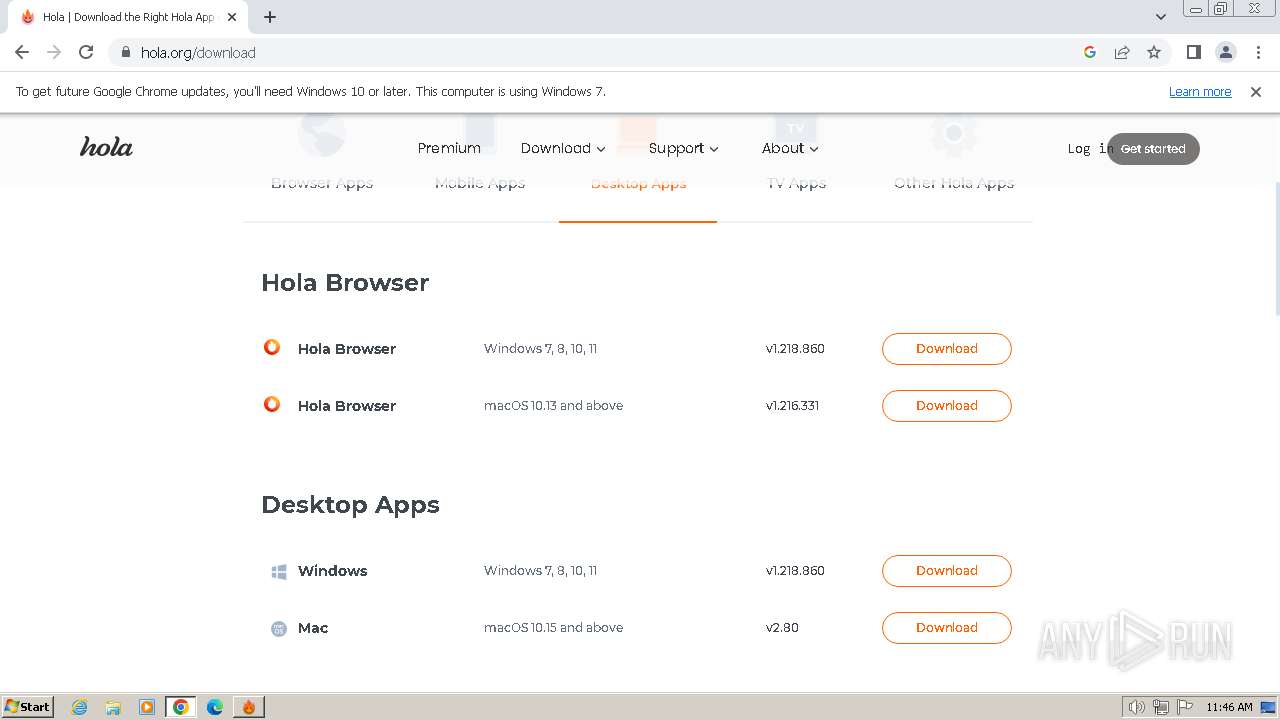This screenshot has width=1280, height=720.
Task: Open Hola app from taskbar
Action: coord(249,707)
